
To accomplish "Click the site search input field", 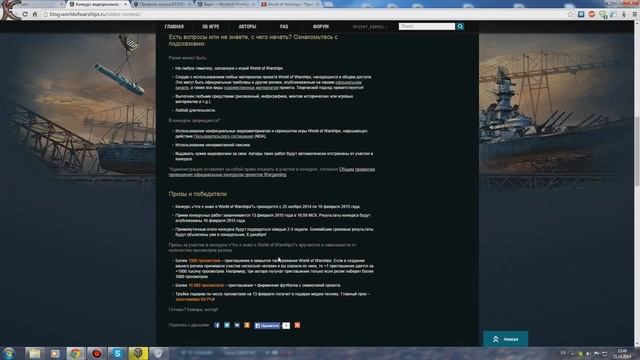I will coord(427,26).
